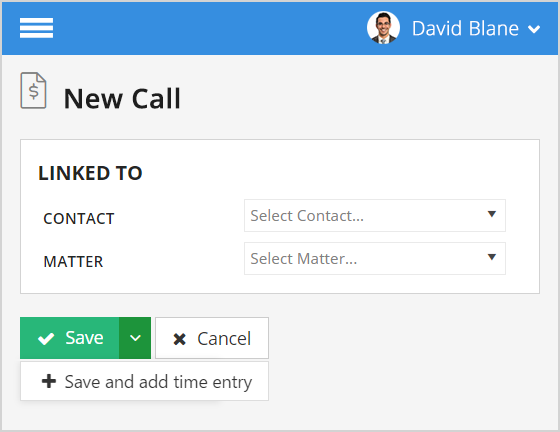Expand the user menu chevron beside David Blane
The width and height of the screenshot is (560, 432).
tap(534, 29)
